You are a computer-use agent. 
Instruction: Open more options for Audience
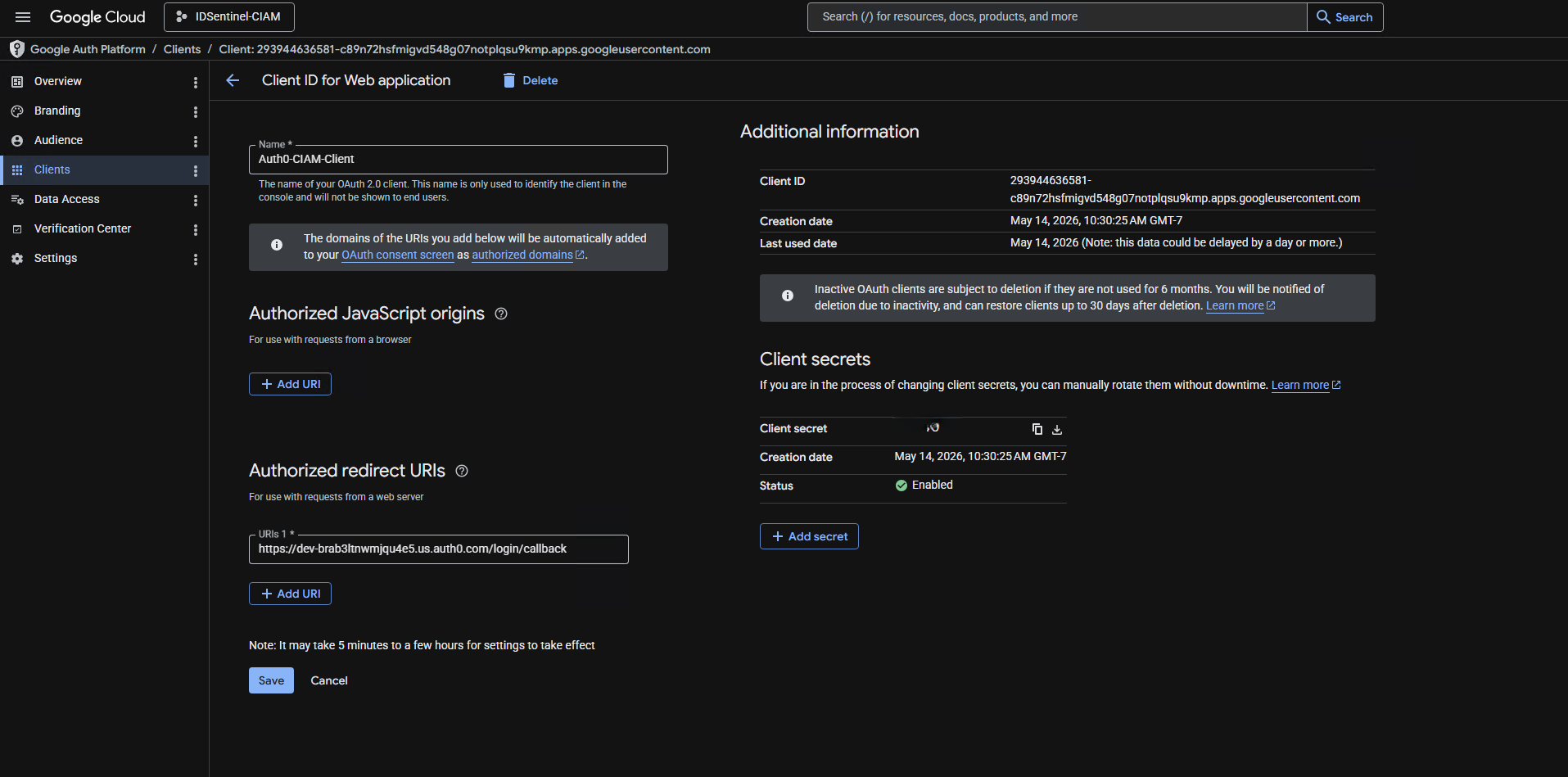pos(195,142)
